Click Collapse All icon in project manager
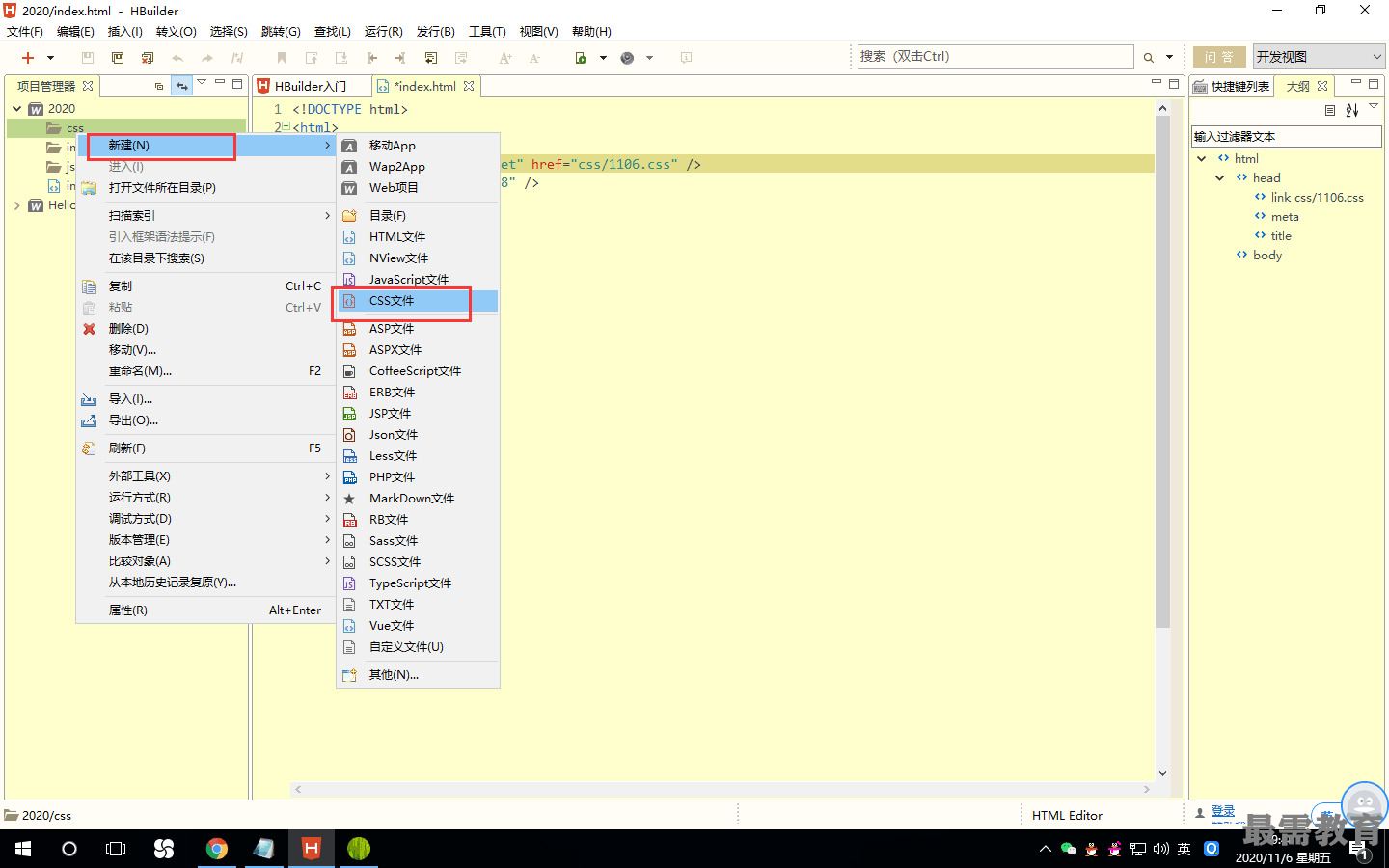The width and height of the screenshot is (1389, 868). tap(159, 86)
